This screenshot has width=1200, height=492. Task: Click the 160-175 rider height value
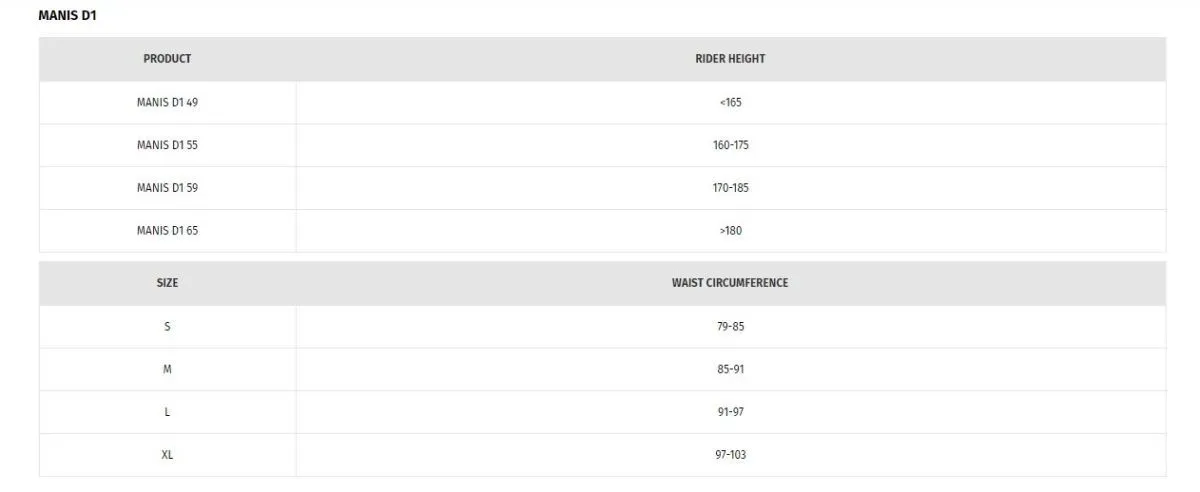[x=730, y=145]
